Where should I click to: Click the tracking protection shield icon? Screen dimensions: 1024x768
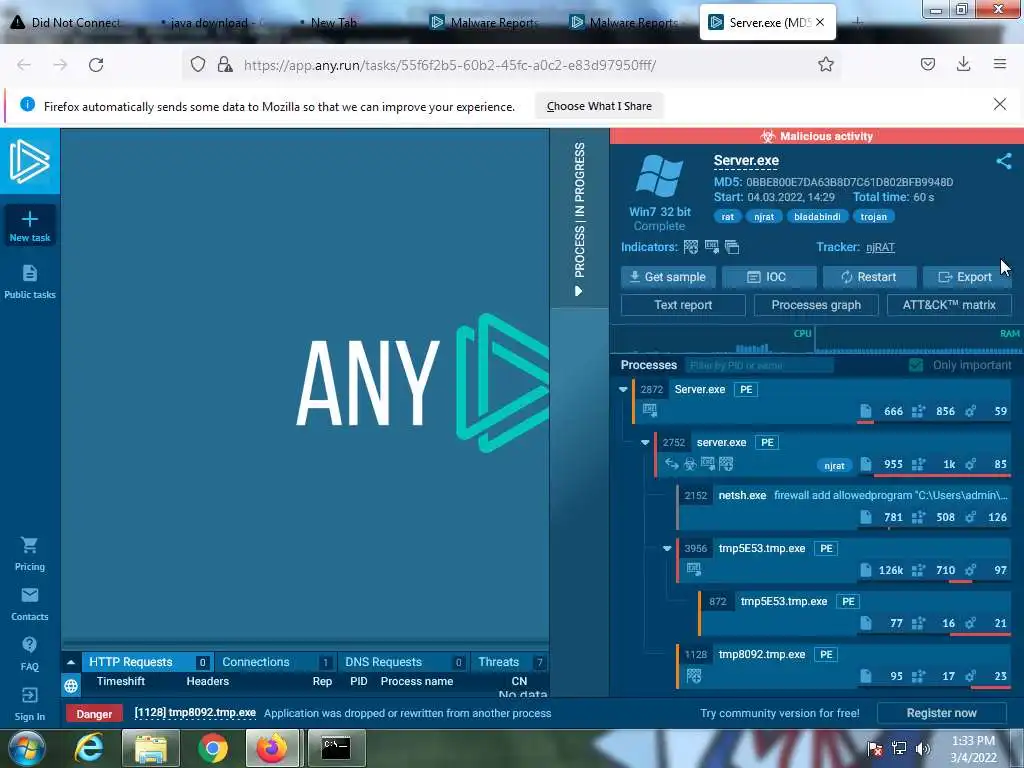(x=198, y=64)
